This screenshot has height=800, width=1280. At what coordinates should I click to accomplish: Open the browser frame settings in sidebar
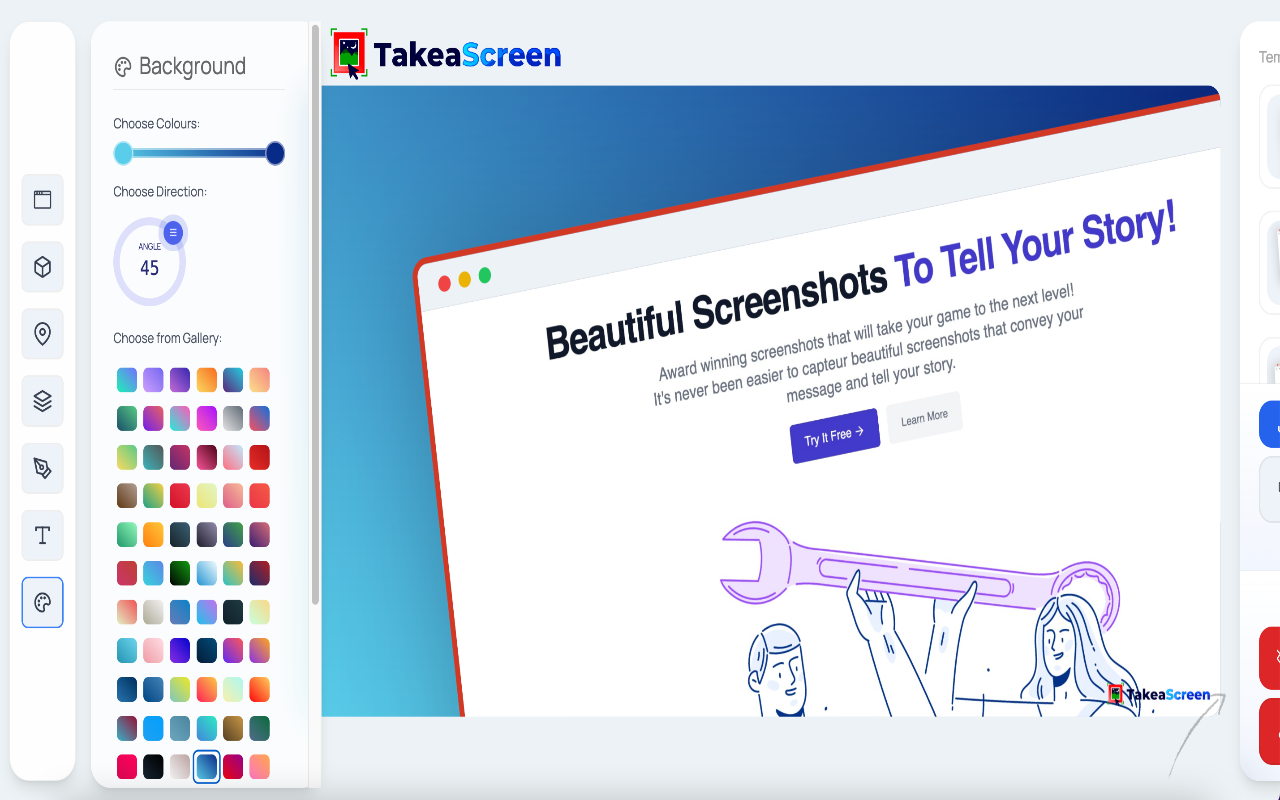[x=42, y=200]
